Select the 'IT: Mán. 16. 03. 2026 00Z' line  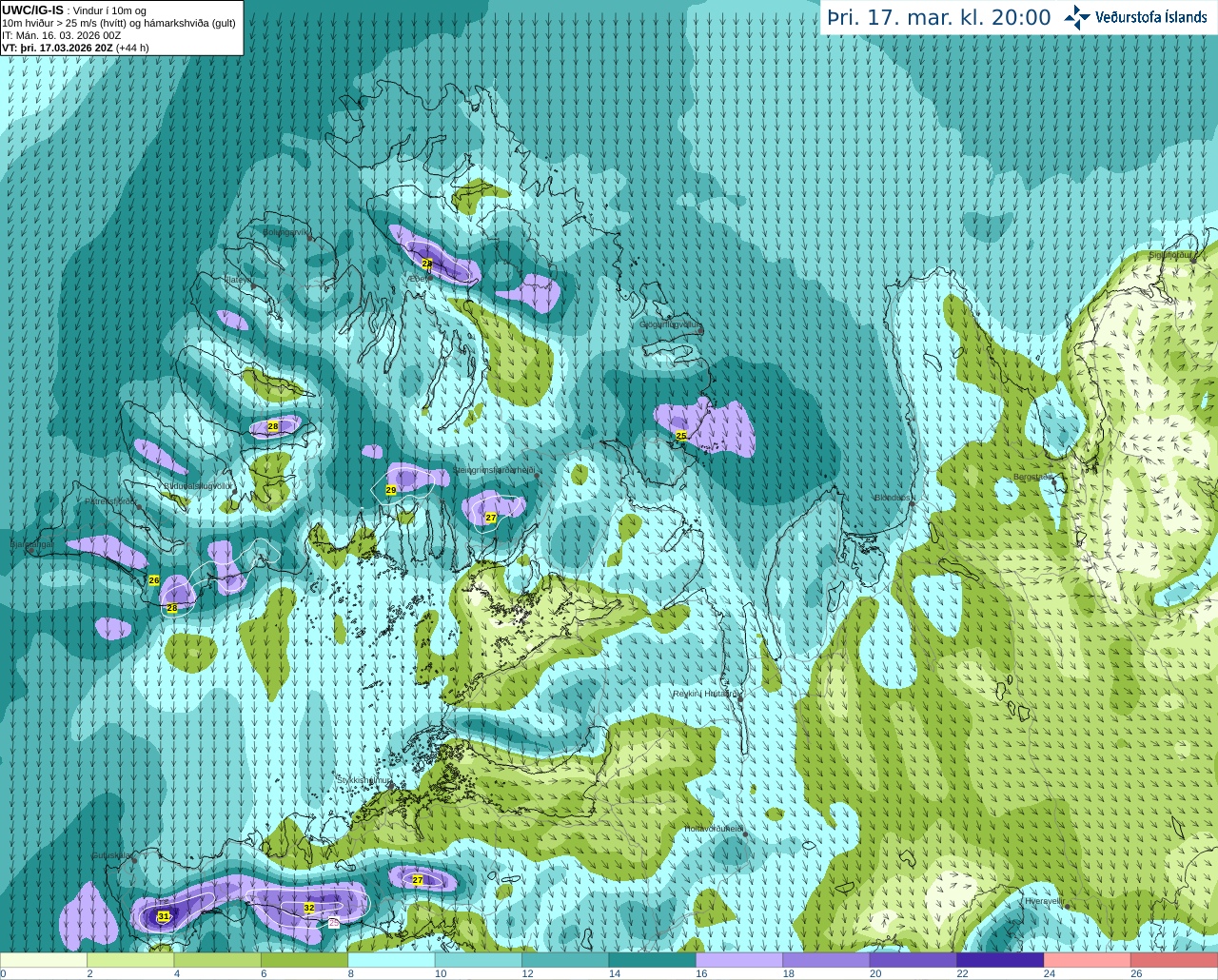click(x=62, y=35)
